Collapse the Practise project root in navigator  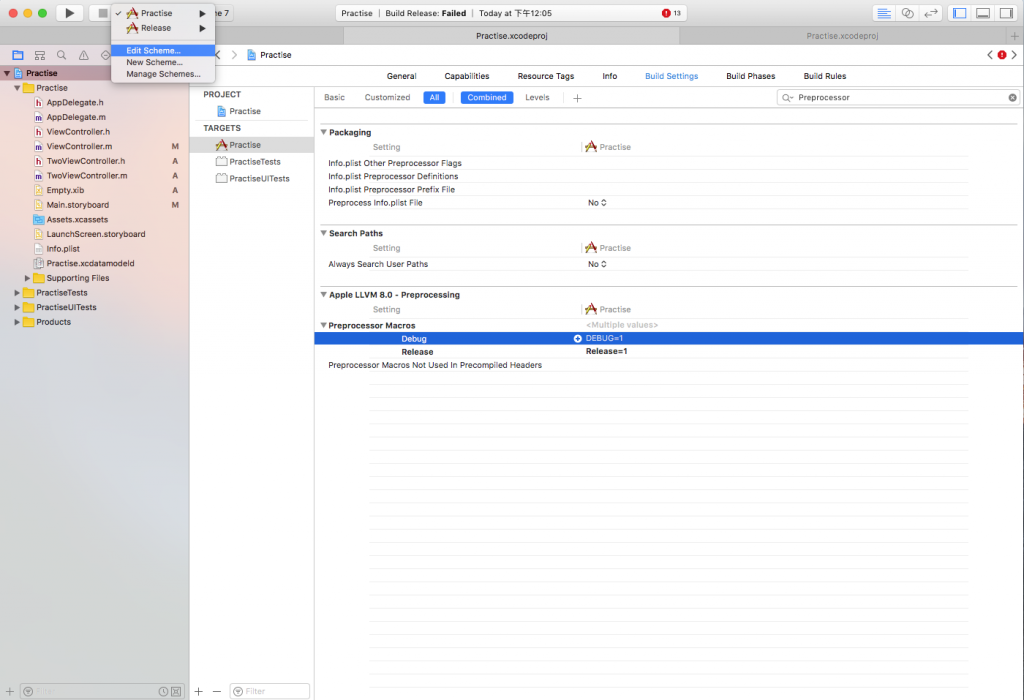point(7,73)
